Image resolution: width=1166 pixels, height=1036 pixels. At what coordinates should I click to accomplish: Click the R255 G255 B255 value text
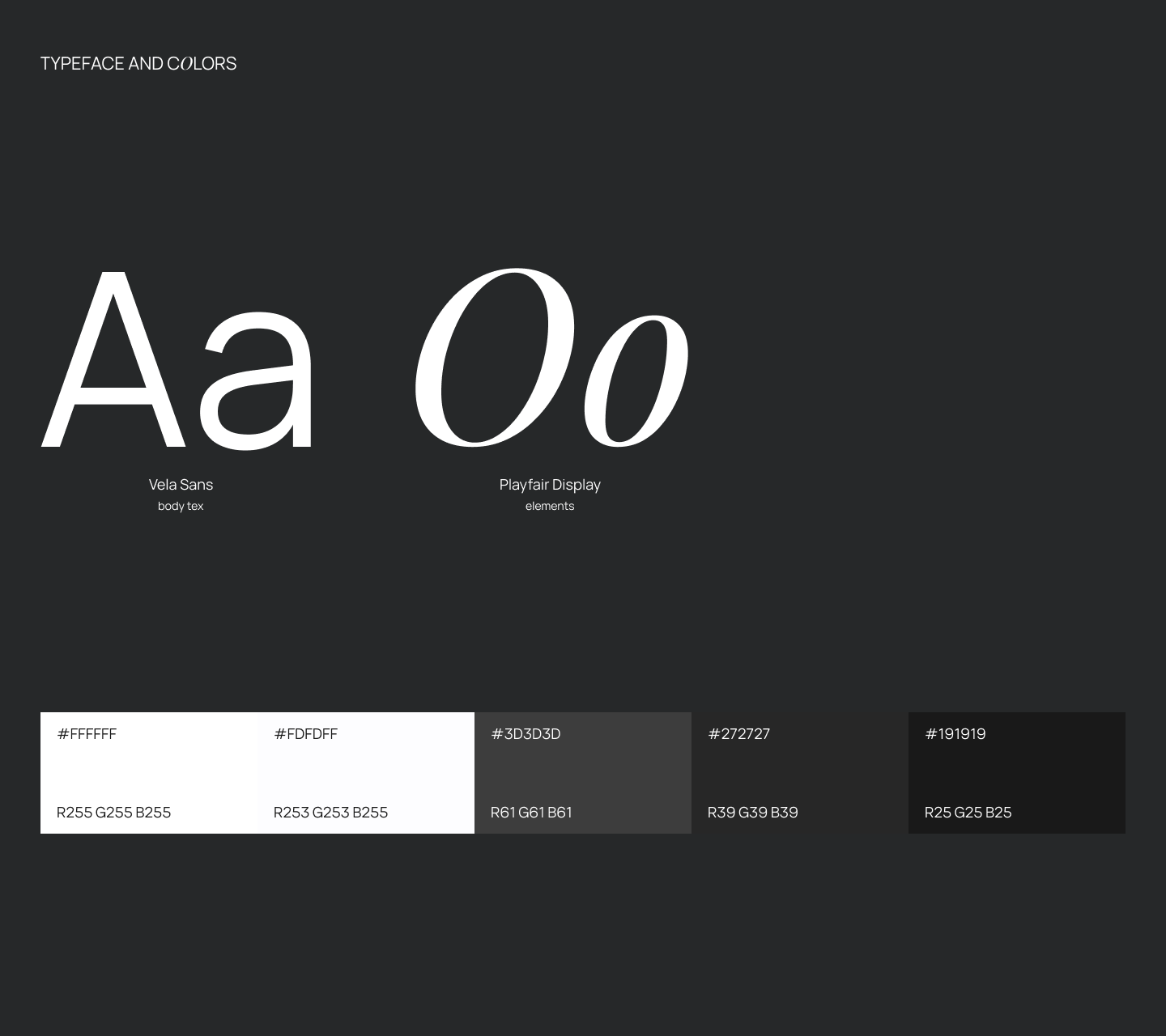[x=113, y=812]
